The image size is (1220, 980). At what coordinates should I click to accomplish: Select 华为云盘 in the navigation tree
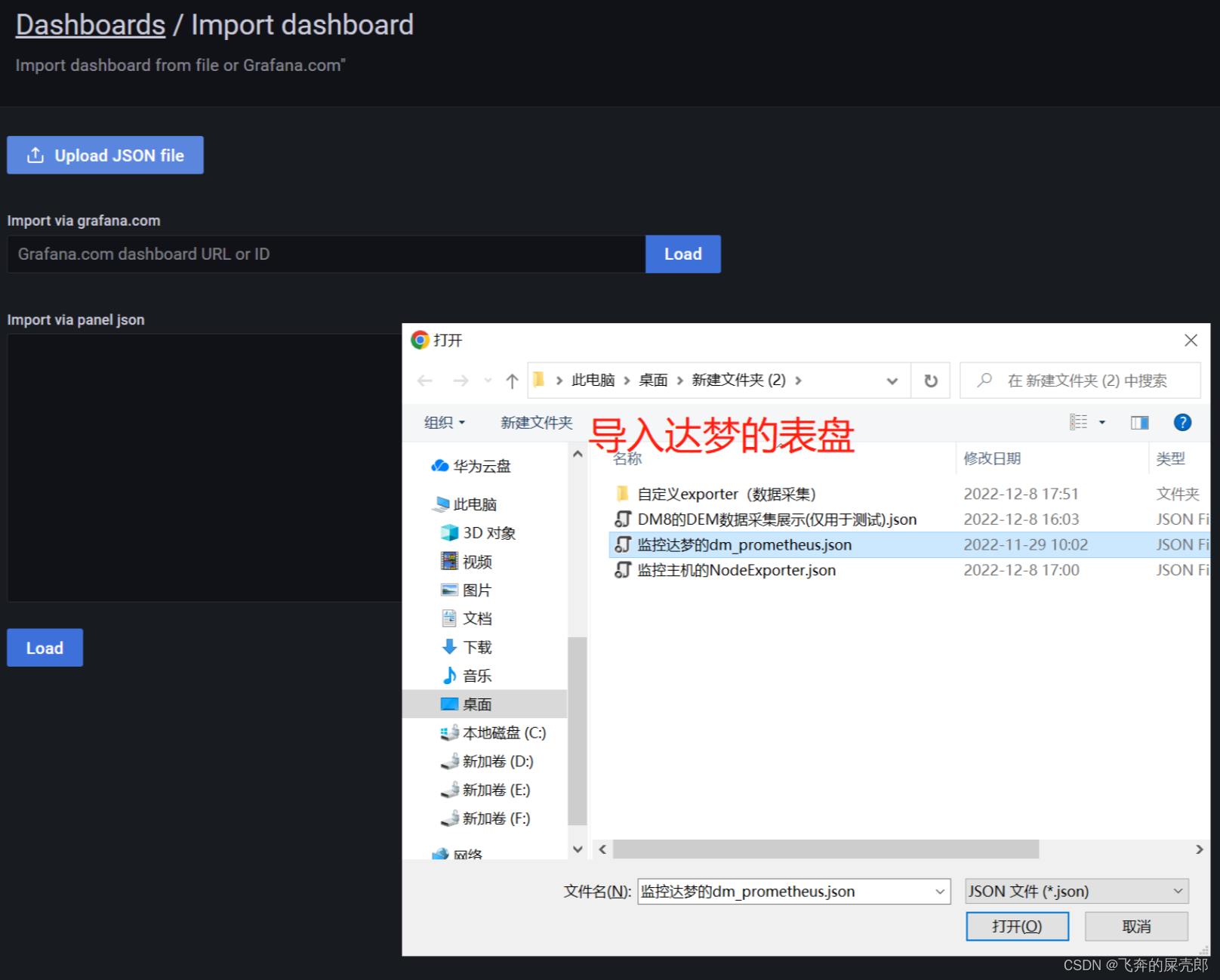click(x=471, y=466)
